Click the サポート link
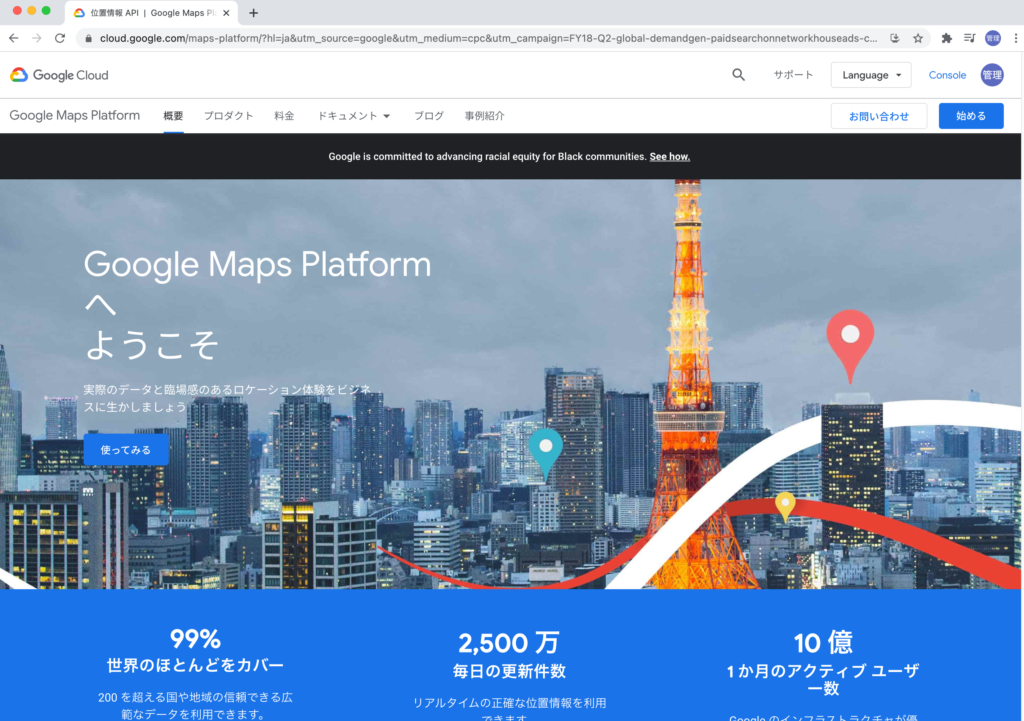The height and width of the screenshot is (721, 1024). tap(793, 75)
